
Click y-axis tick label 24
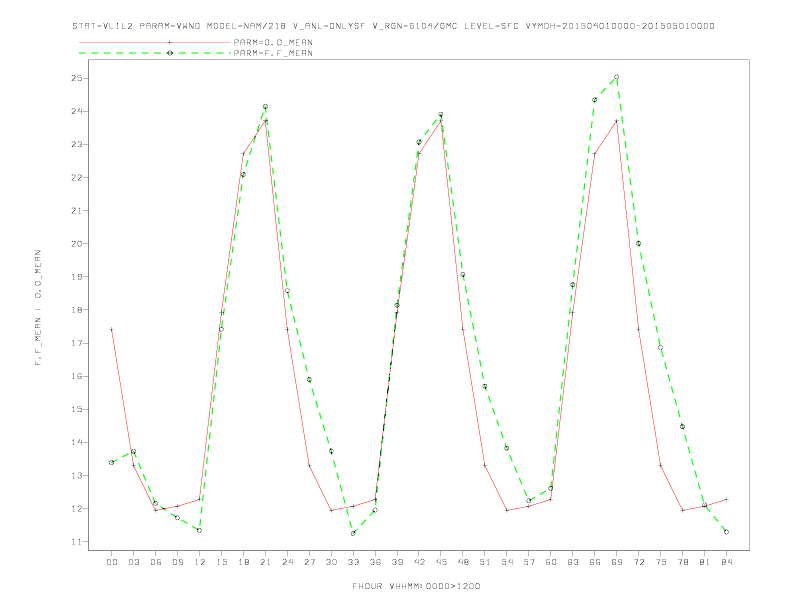coord(77,111)
